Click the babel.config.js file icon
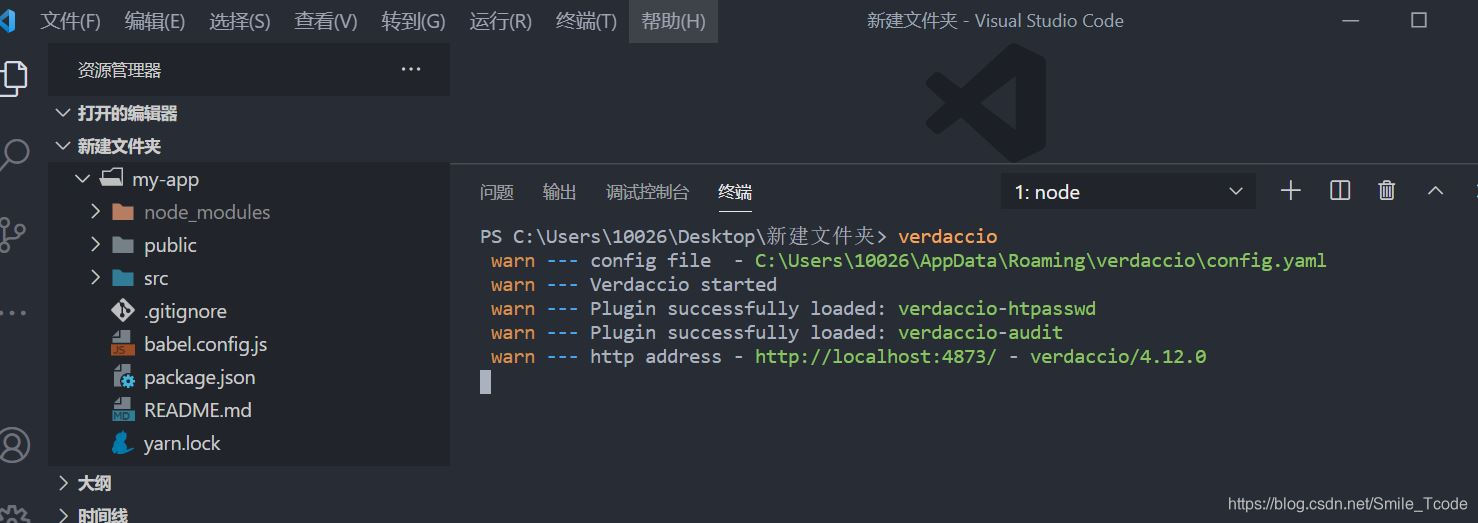Image resolution: width=1478 pixels, height=523 pixels. (x=123, y=344)
